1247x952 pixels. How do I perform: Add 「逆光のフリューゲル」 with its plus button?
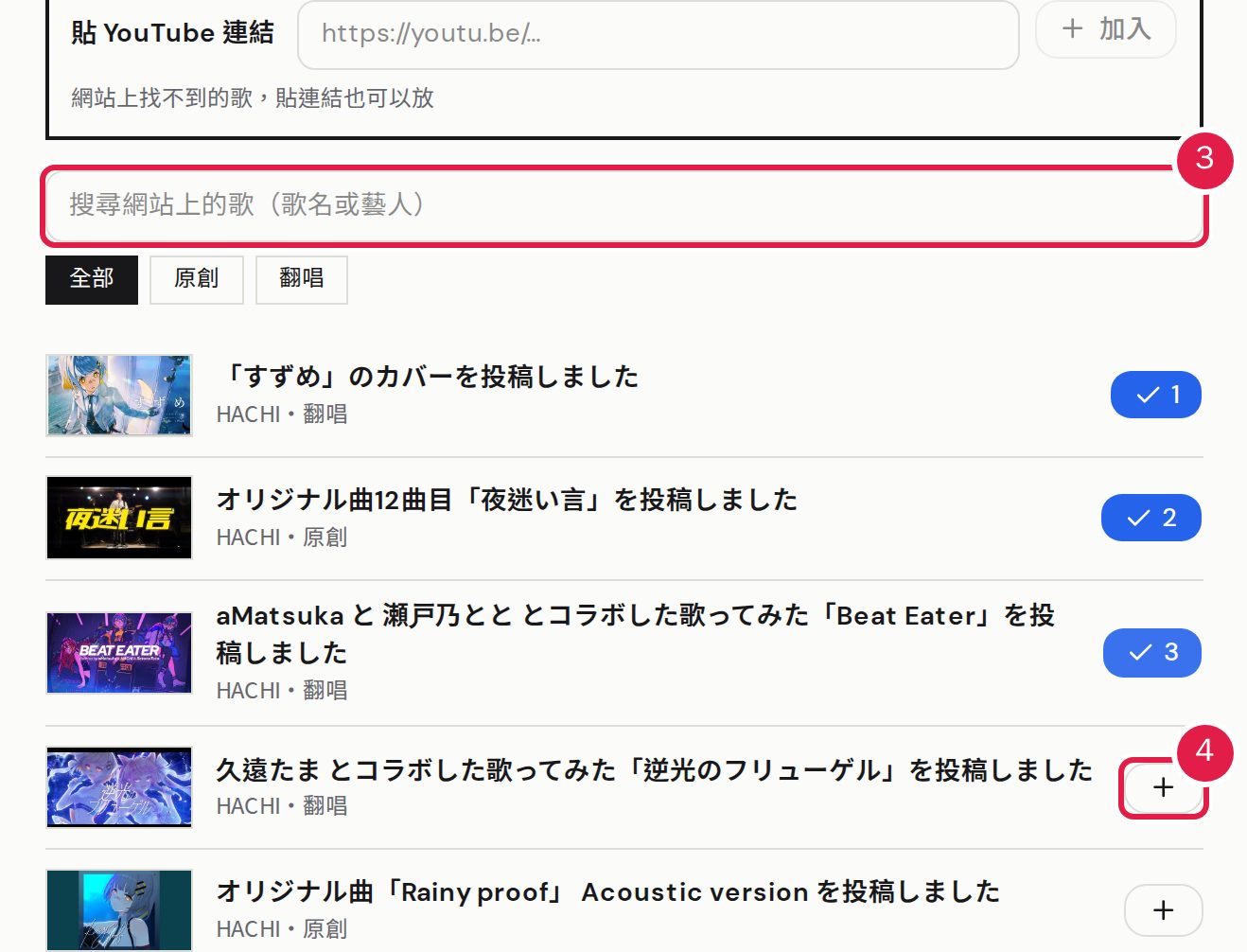pyautogui.click(x=1164, y=787)
